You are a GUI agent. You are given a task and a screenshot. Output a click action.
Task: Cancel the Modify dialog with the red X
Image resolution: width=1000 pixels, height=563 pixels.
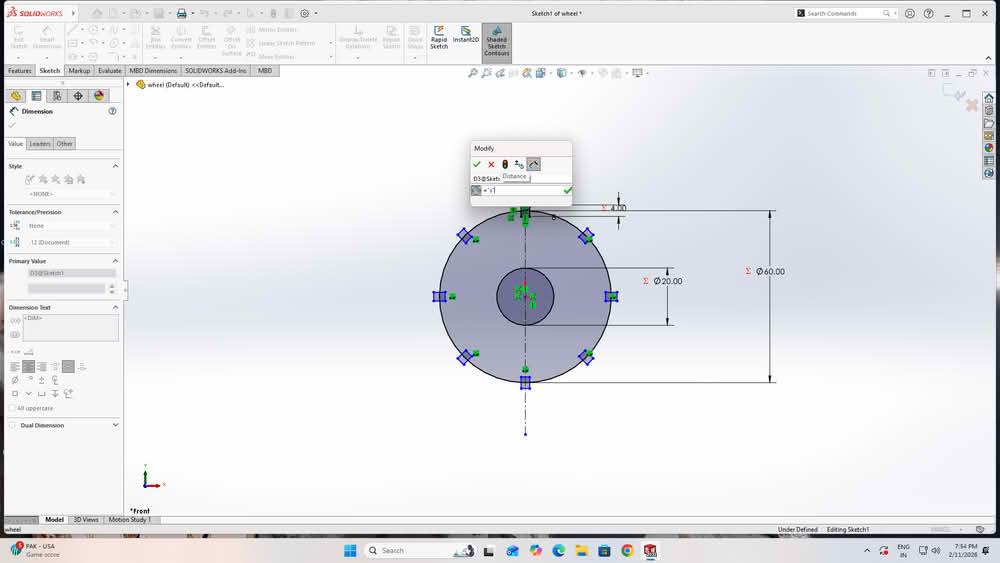(x=491, y=165)
